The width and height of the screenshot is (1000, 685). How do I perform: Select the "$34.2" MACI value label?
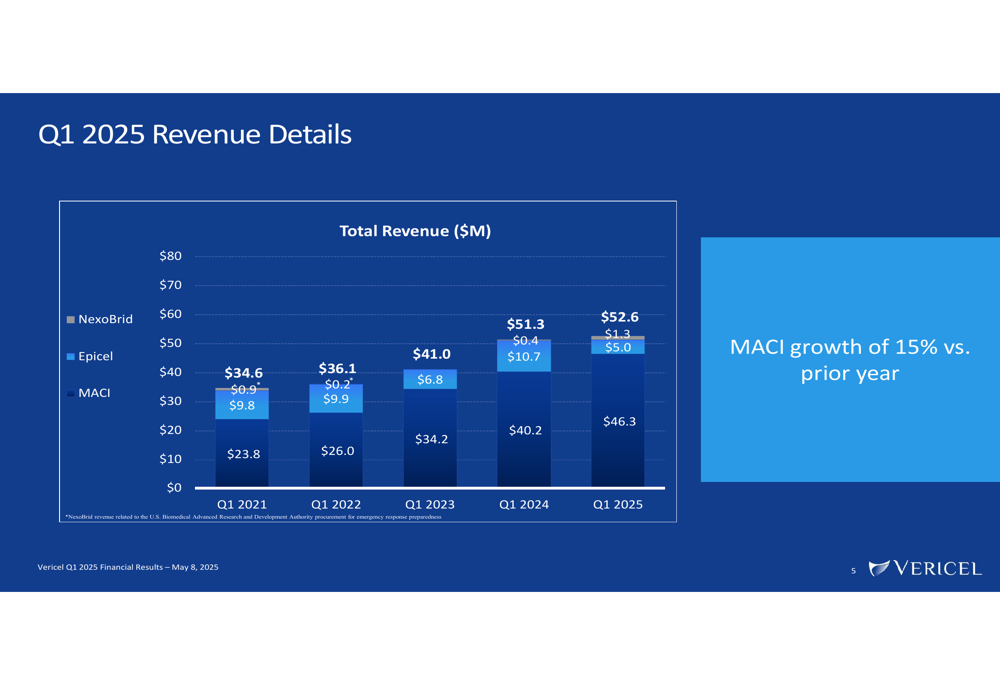point(431,439)
